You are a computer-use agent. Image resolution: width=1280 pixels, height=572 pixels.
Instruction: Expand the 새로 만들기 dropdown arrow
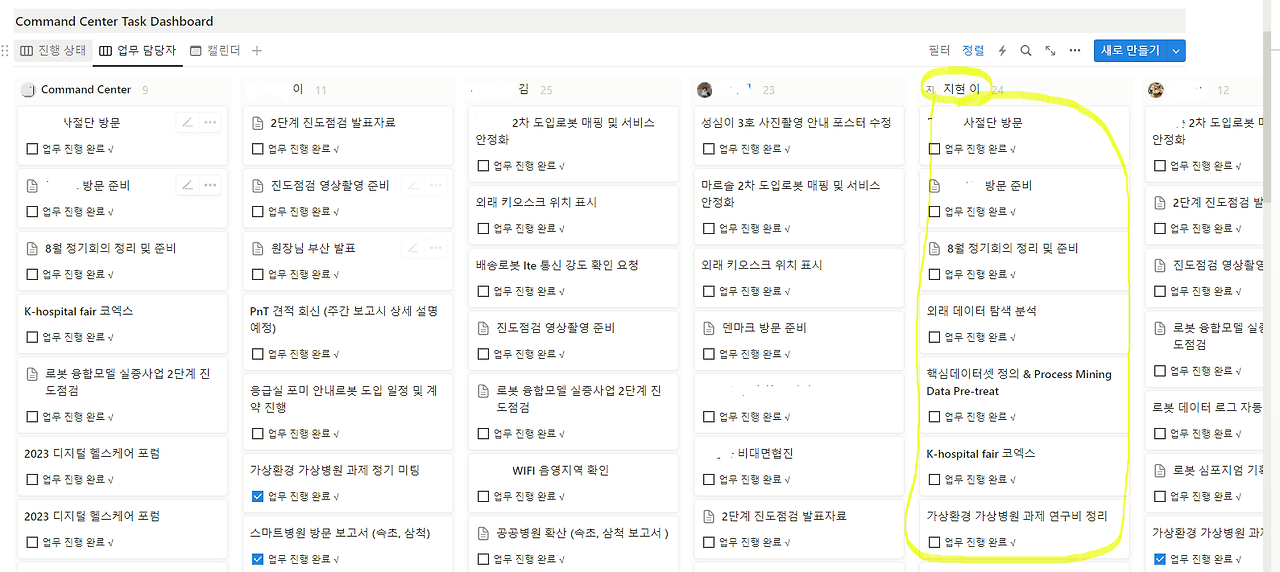pos(1176,50)
